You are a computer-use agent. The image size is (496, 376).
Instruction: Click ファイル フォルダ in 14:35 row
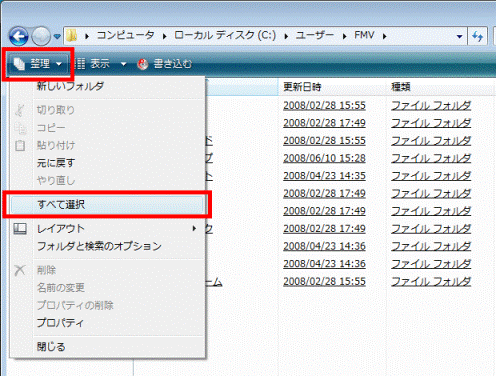coord(431,176)
